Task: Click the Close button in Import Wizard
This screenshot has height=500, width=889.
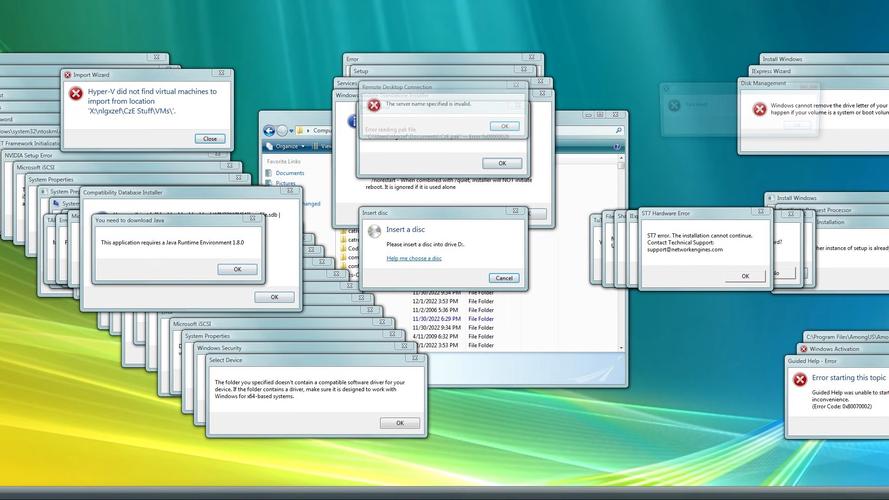Action: [209, 139]
